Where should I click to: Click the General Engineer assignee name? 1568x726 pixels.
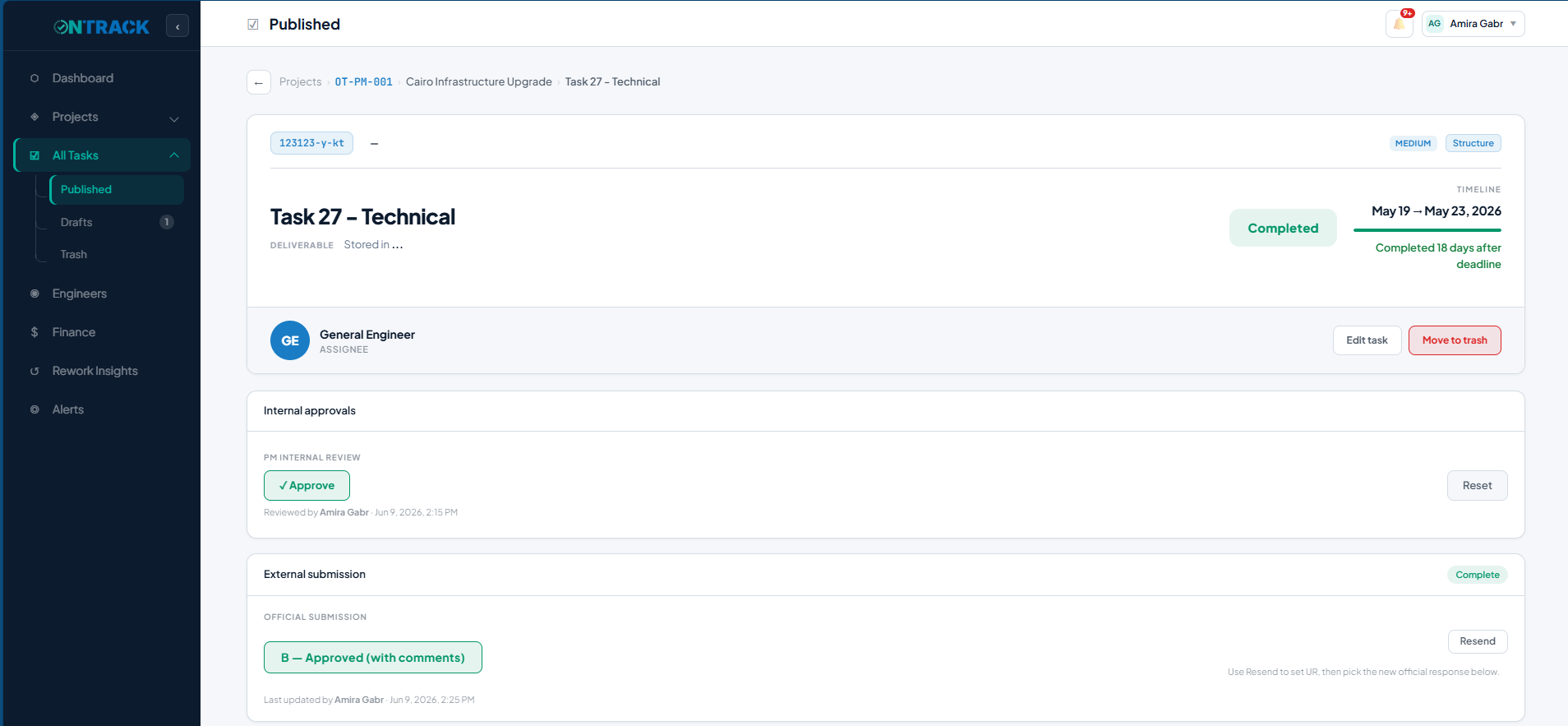(x=367, y=335)
